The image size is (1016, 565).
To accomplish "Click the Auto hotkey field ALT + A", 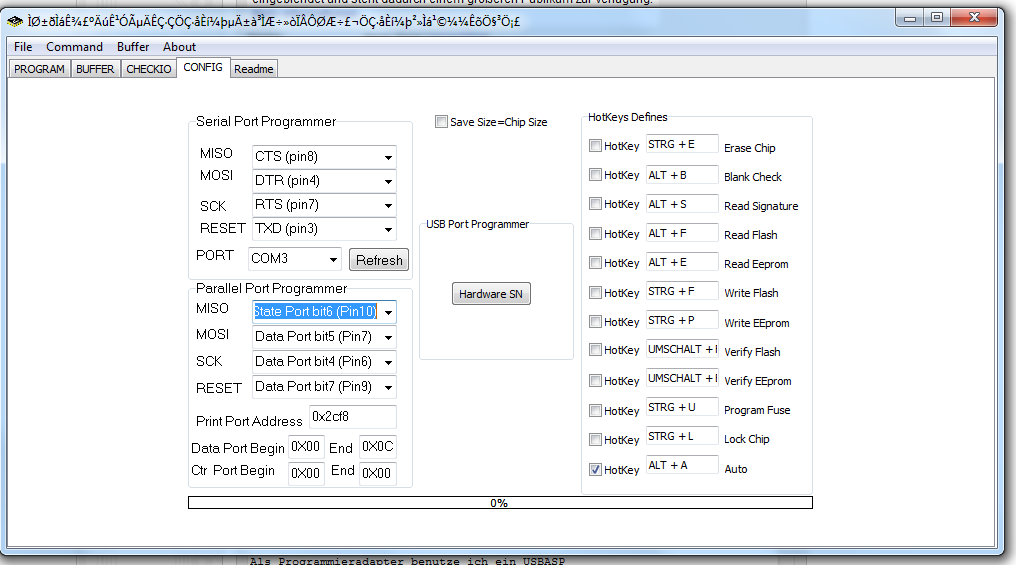I will [682, 465].
